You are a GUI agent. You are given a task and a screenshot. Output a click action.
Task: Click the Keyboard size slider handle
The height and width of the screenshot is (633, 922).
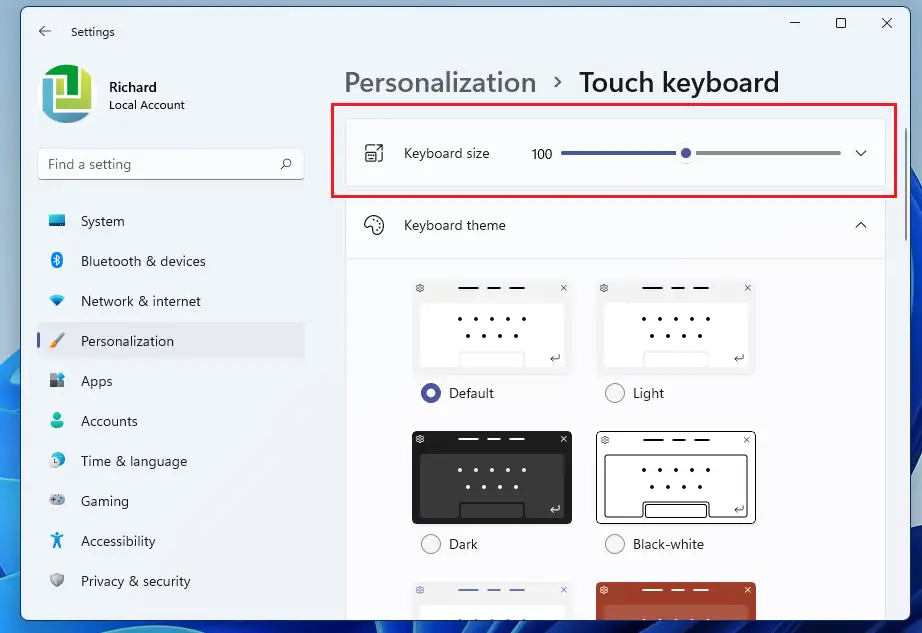pos(686,153)
